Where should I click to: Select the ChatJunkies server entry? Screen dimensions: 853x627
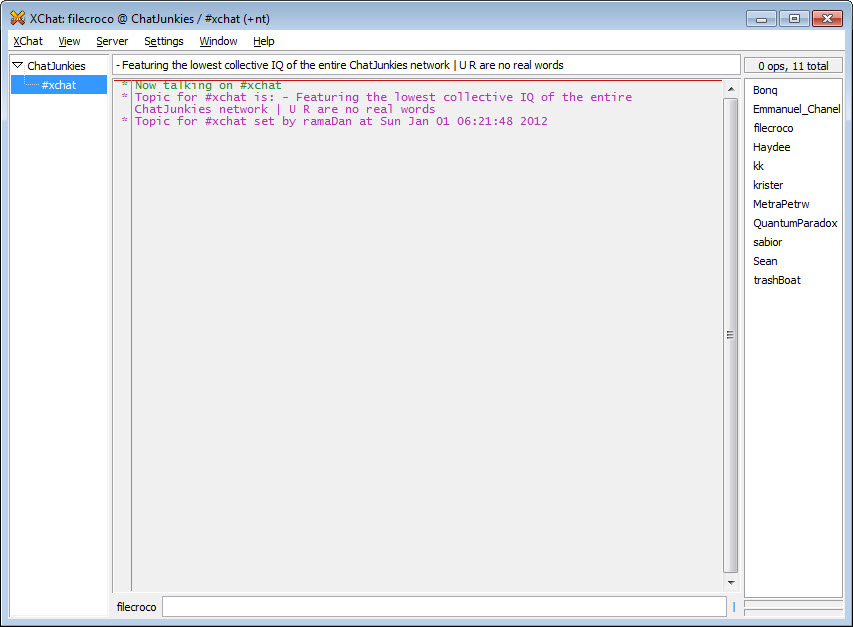(x=57, y=66)
